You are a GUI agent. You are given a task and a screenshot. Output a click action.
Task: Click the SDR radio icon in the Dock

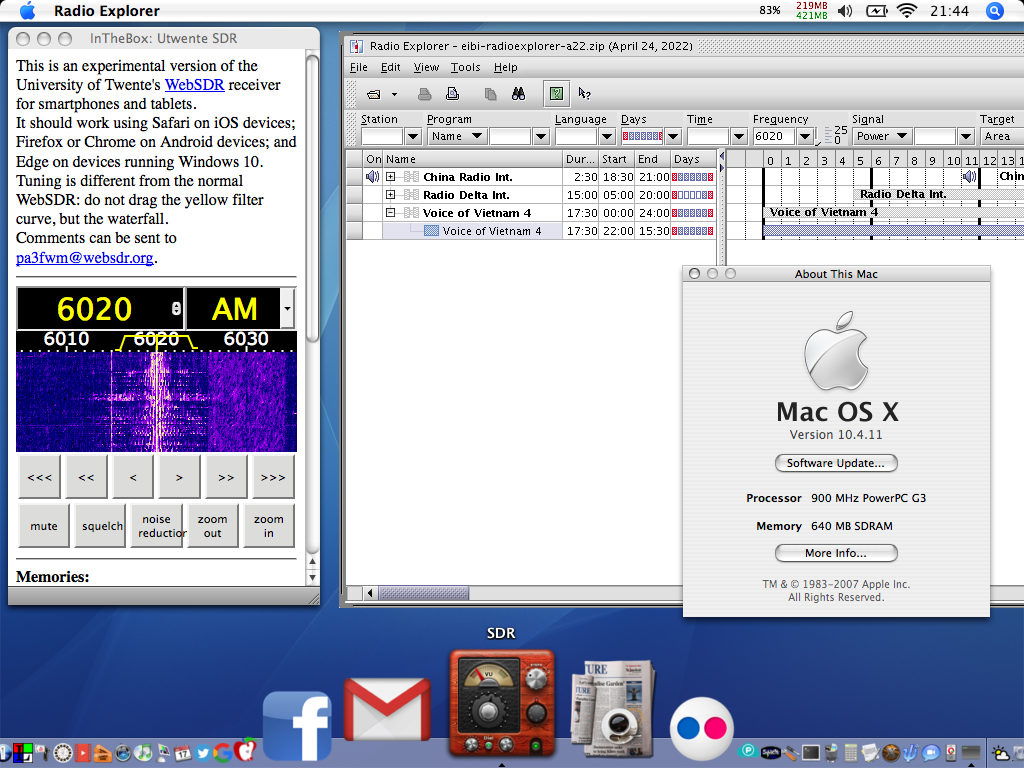502,704
